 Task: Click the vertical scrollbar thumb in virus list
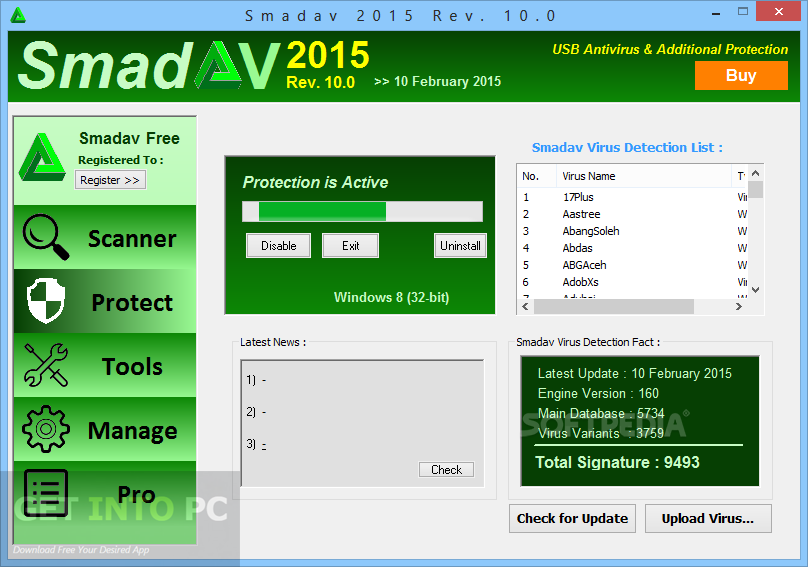(755, 189)
